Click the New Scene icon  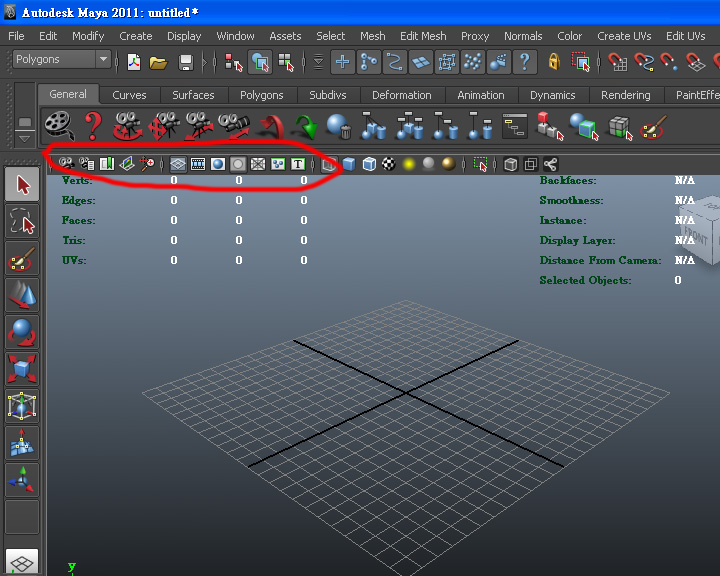[x=134, y=62]
